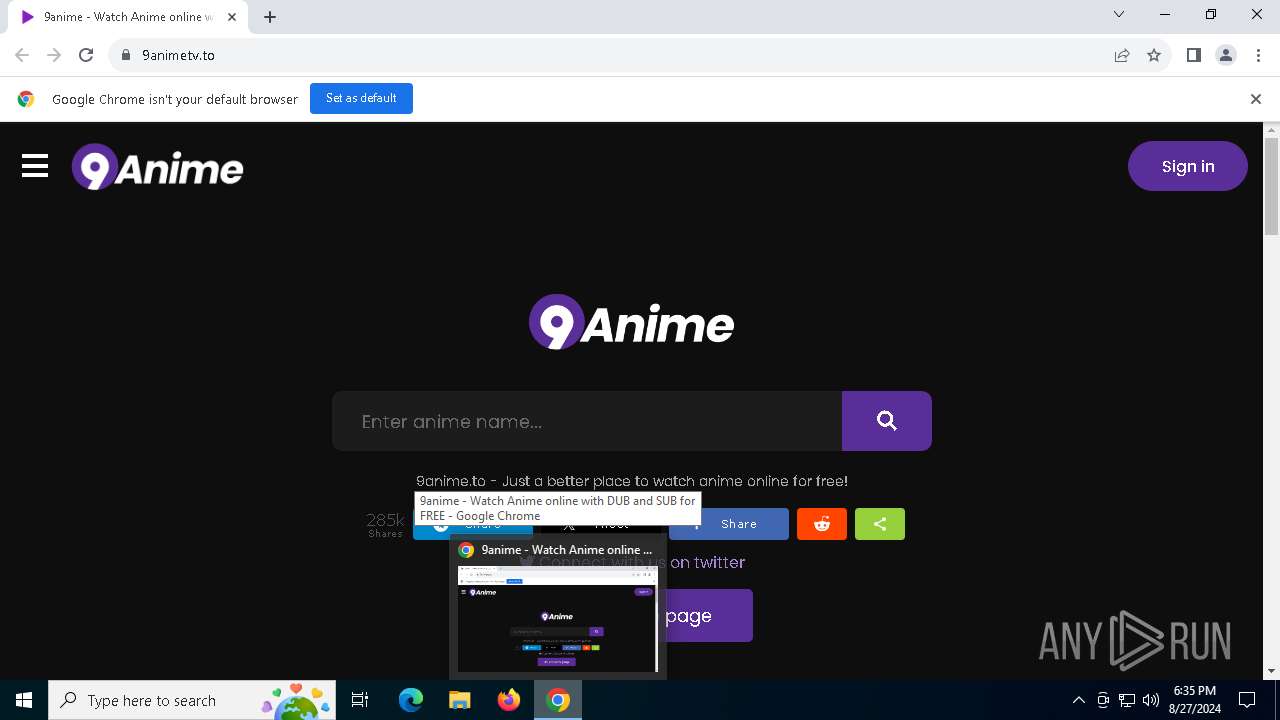Share this page from address bar icon
The height and width of the screenshot is (720, 1280).
point(1122,55)
